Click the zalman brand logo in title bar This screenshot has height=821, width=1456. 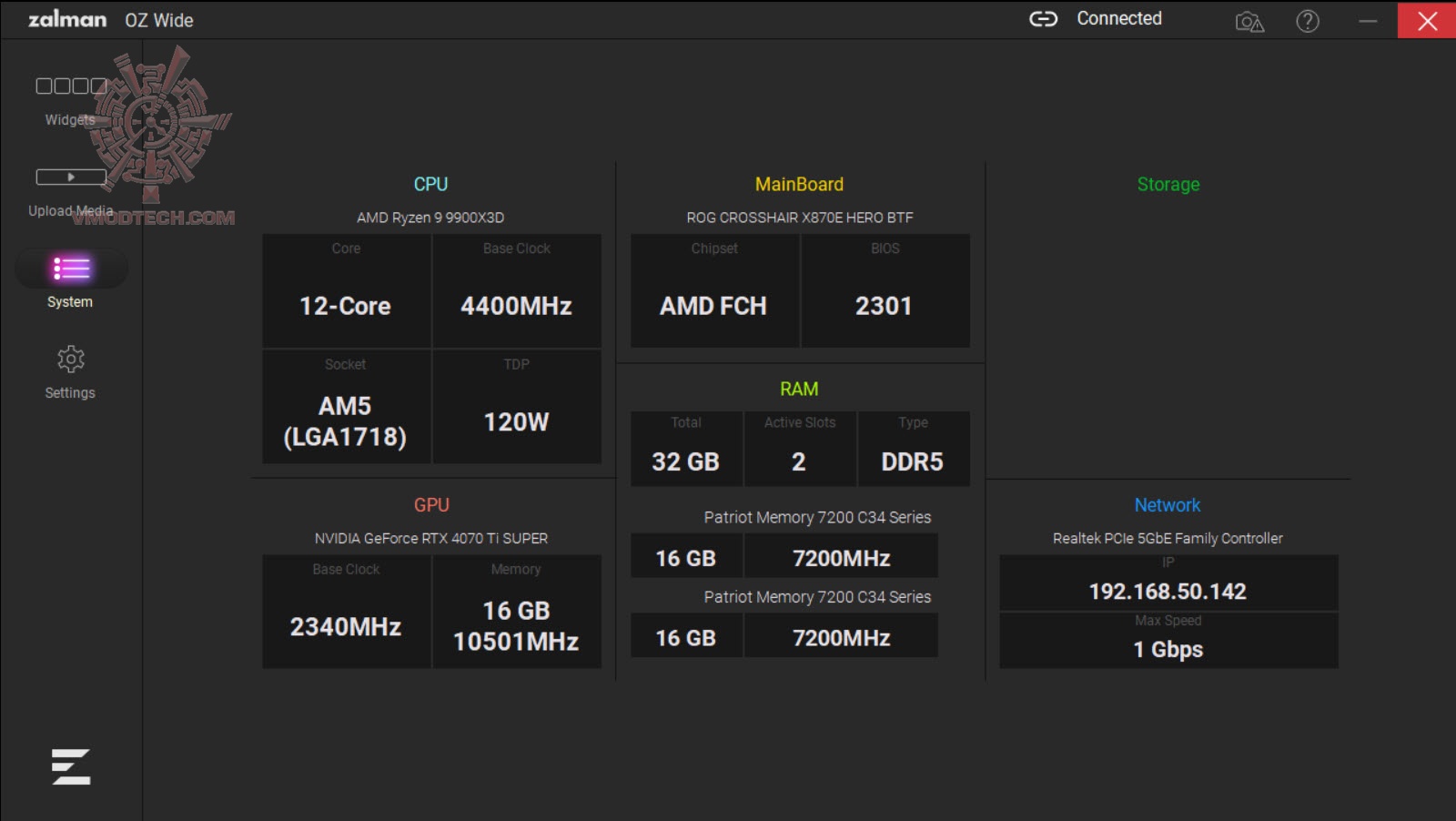(x=67, y=19)
